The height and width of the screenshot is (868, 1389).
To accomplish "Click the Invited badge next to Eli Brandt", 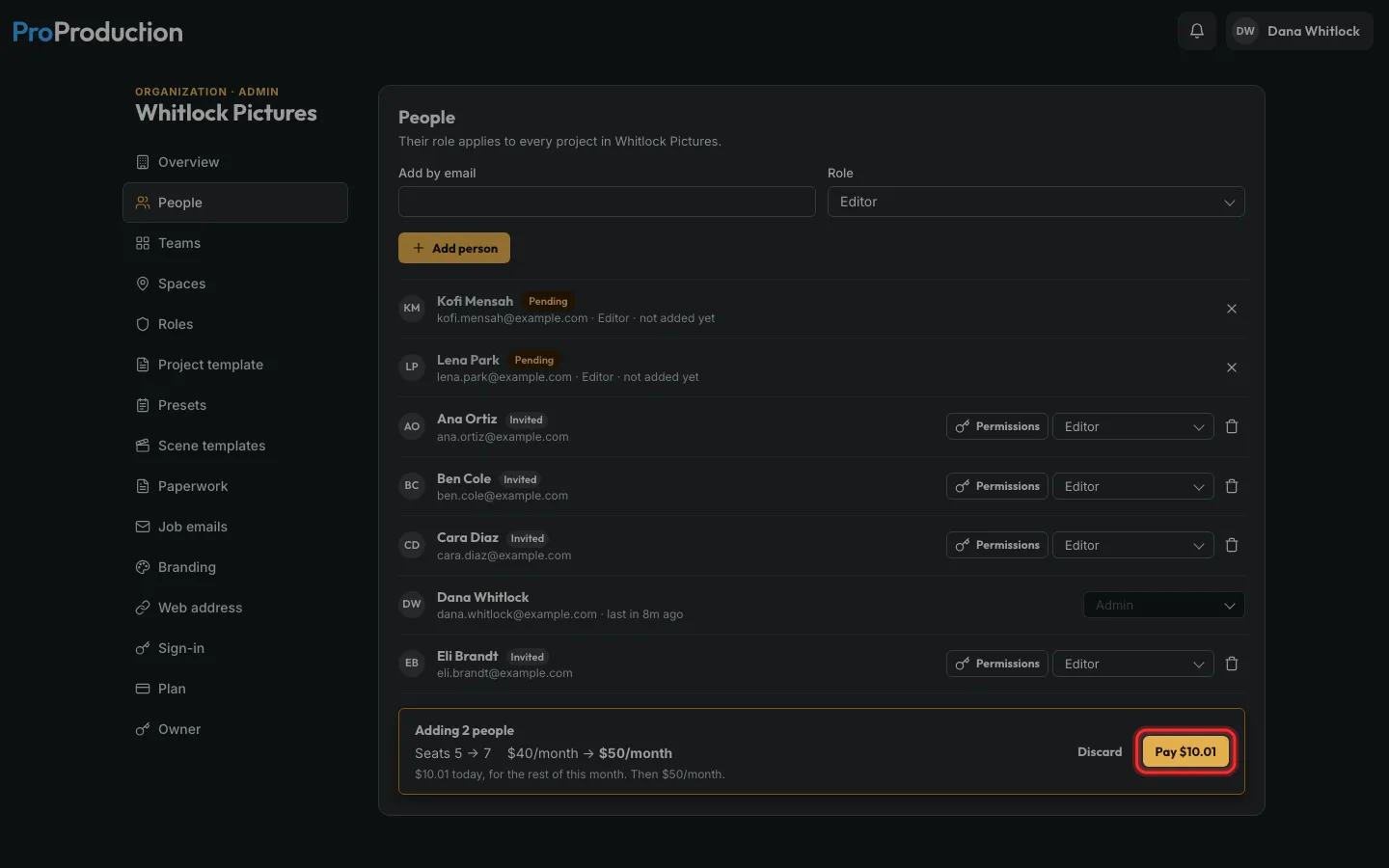I will coord(528,657).
